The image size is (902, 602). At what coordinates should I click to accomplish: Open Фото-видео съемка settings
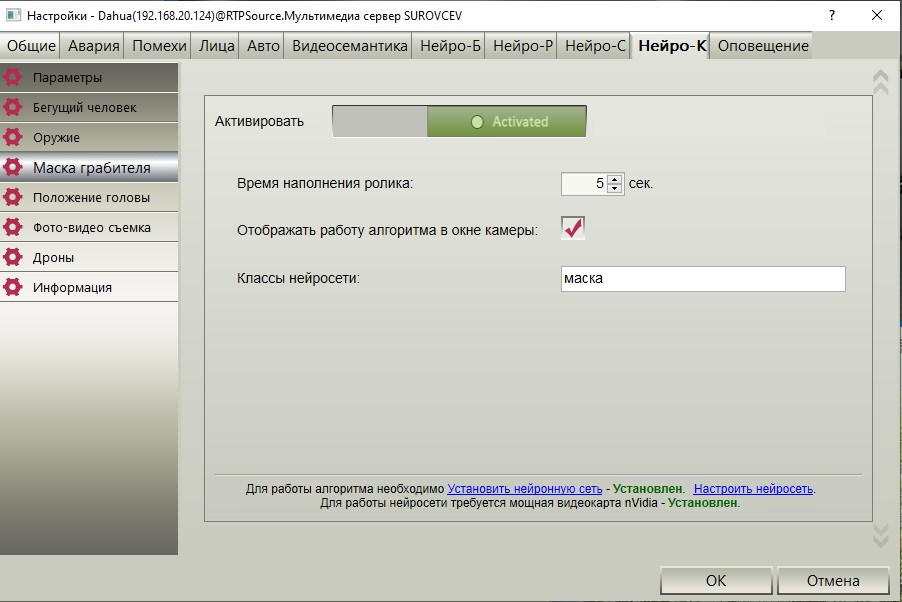click(x=89, y=227)
